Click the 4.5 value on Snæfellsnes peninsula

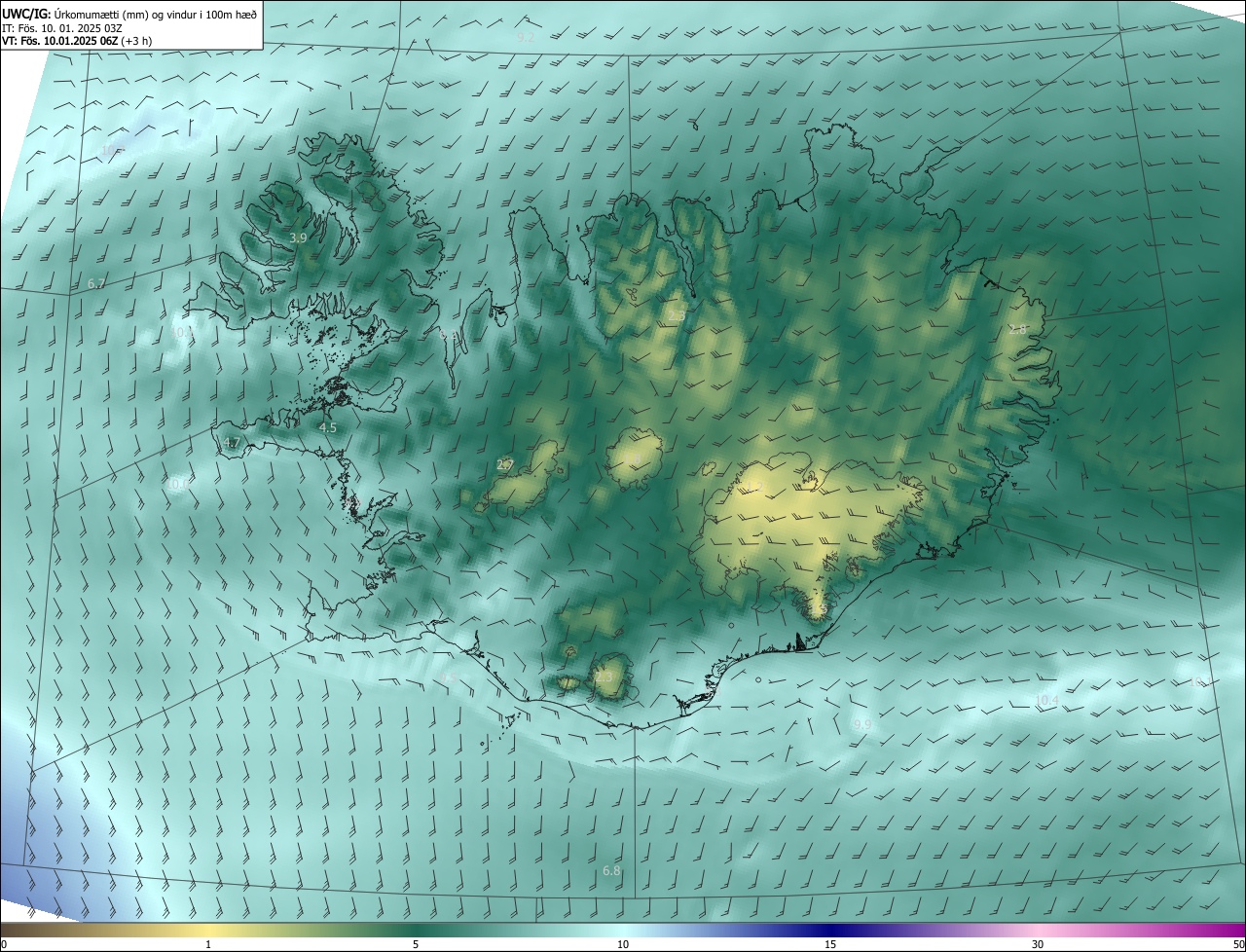pos(328,427)
